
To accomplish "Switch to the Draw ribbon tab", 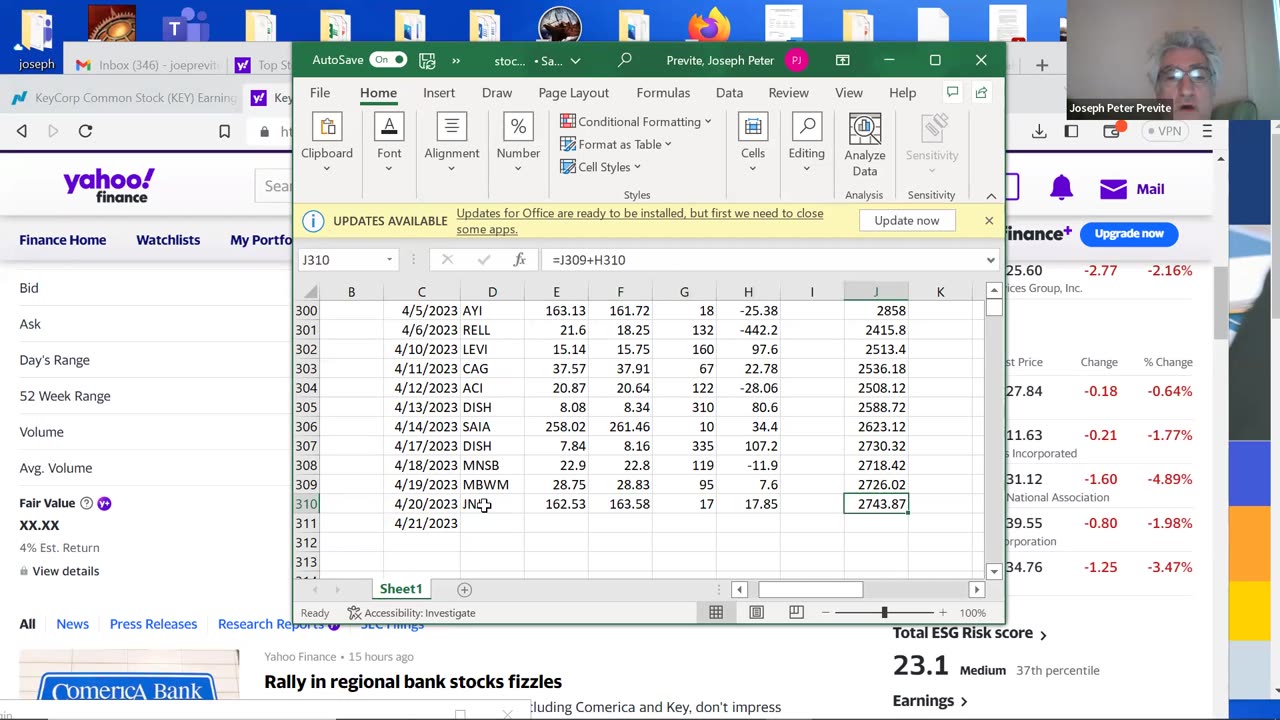I will point(497,93).
